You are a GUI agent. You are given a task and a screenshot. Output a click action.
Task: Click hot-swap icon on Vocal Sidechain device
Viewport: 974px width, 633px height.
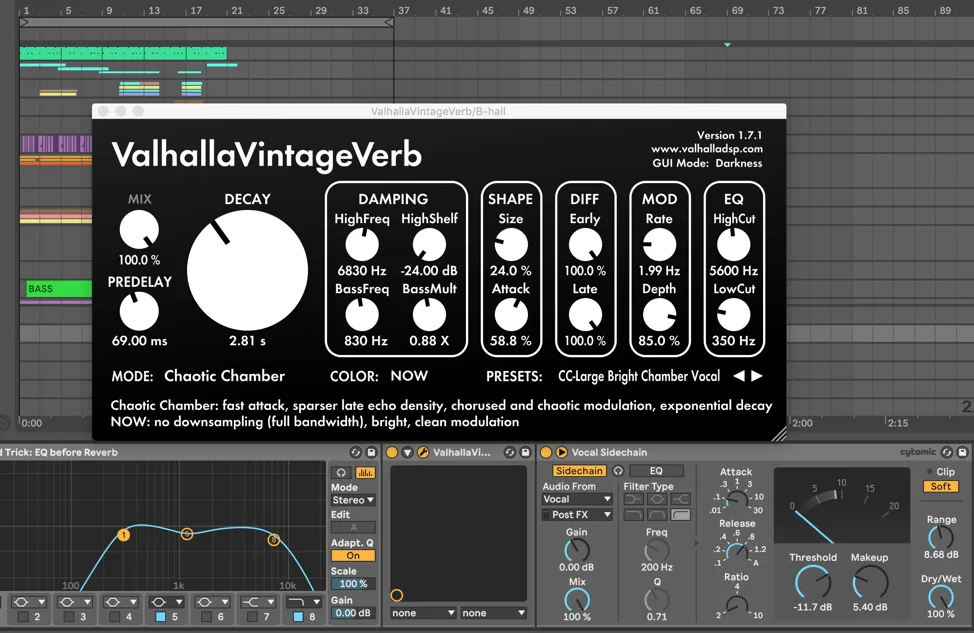[x=947, y=452]
